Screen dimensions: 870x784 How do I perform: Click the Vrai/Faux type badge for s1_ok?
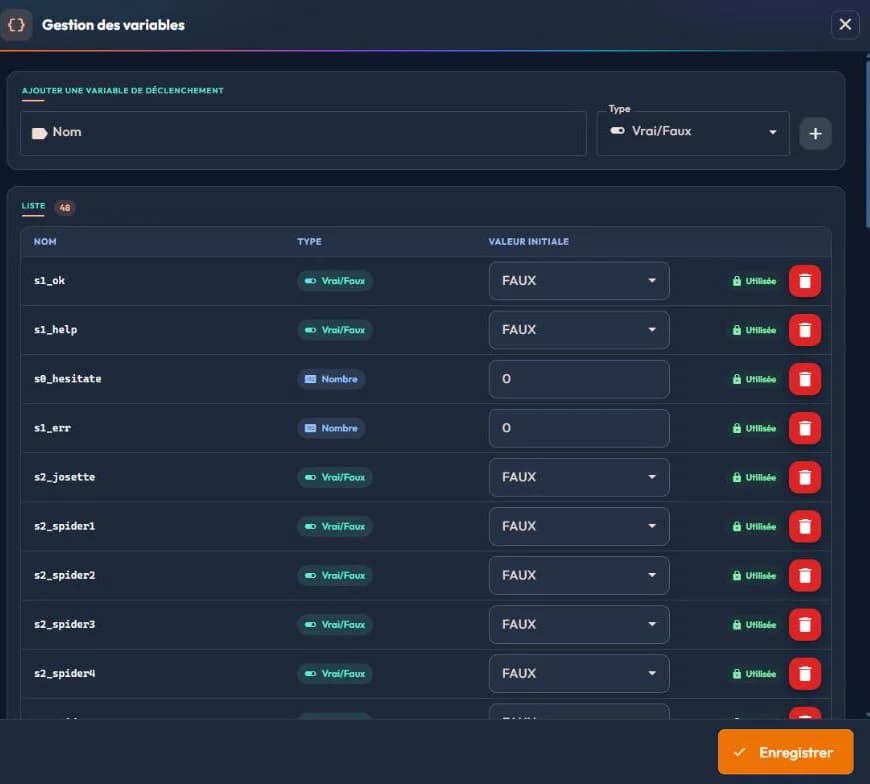335,281
